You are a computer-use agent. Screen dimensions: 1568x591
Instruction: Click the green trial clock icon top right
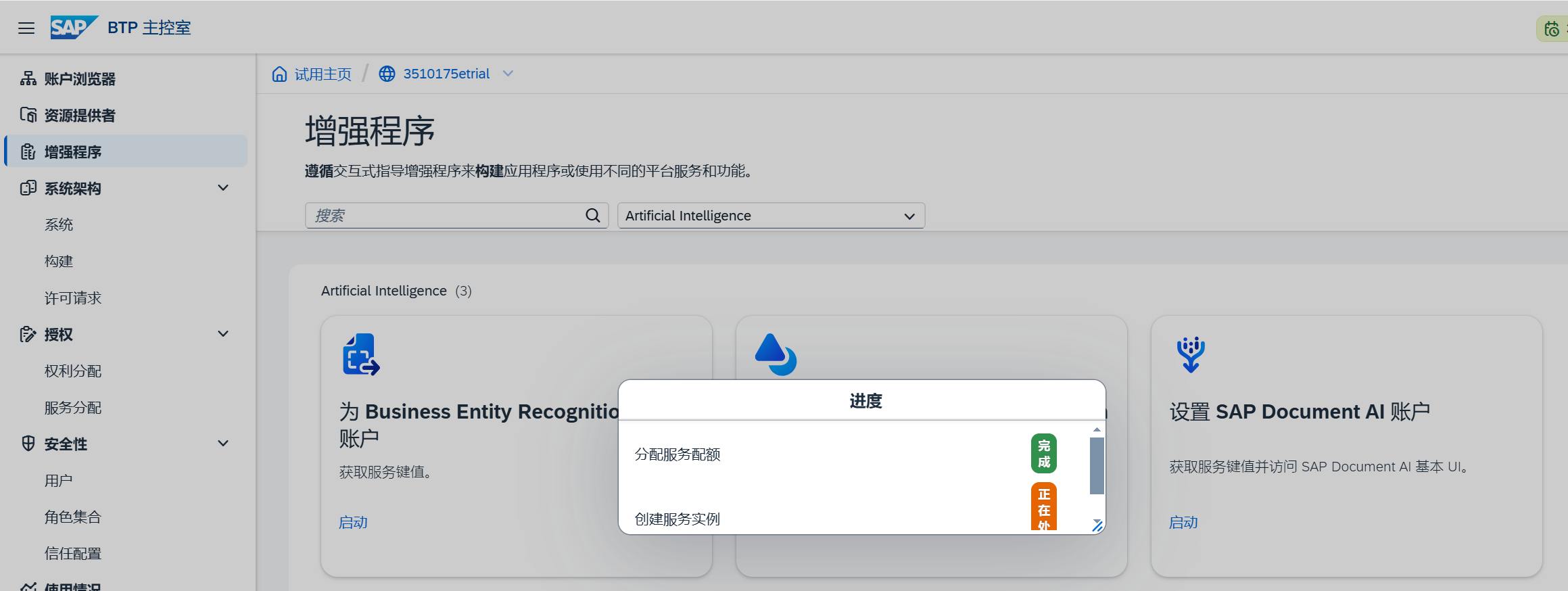1551,29
